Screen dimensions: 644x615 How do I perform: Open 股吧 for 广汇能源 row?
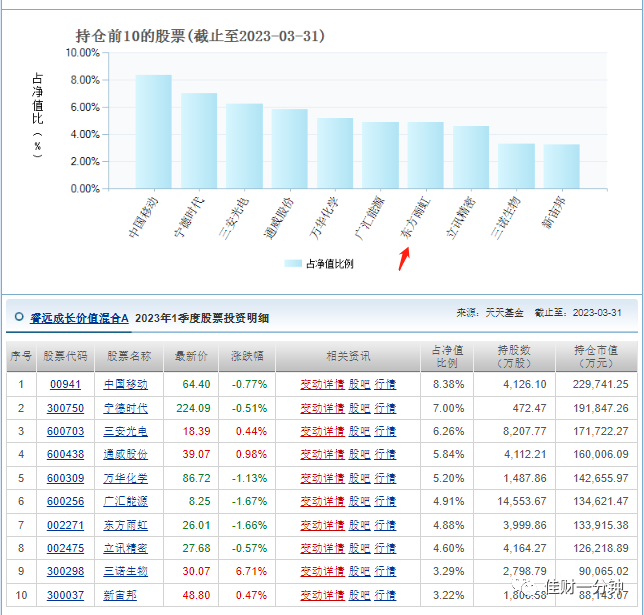point(359,501)
